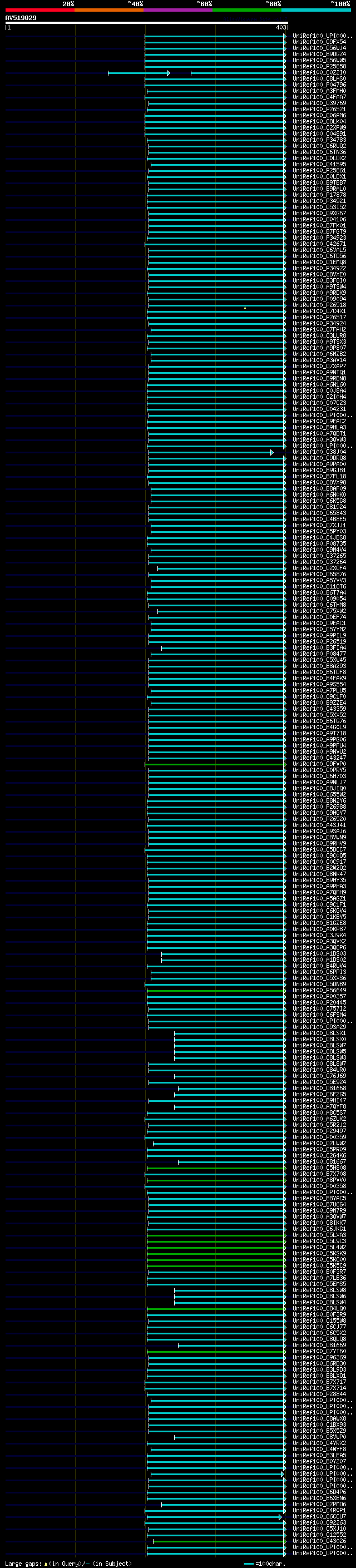Select label UniRef100_P26521

coord(319,109)
